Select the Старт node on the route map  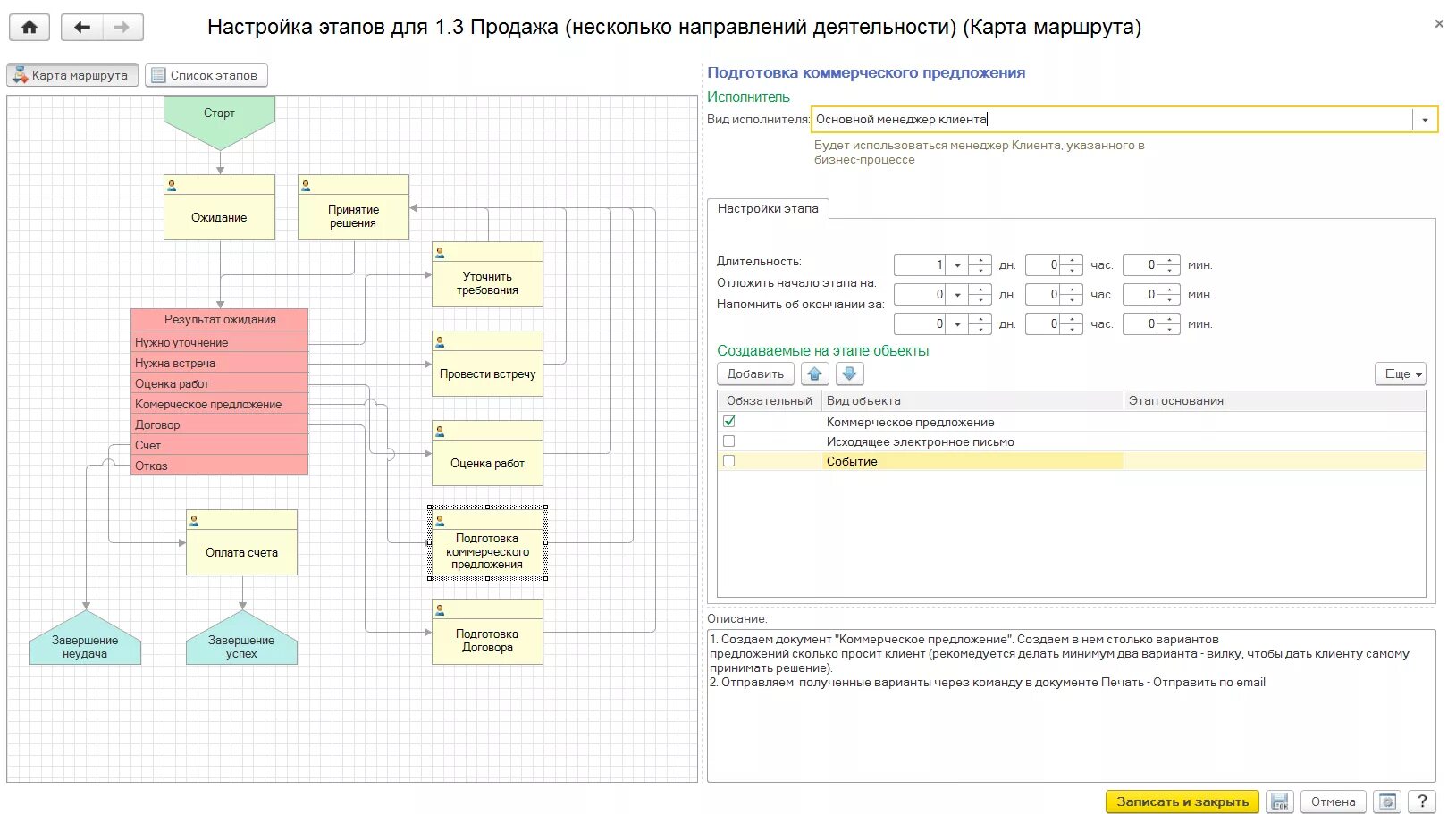219,119
